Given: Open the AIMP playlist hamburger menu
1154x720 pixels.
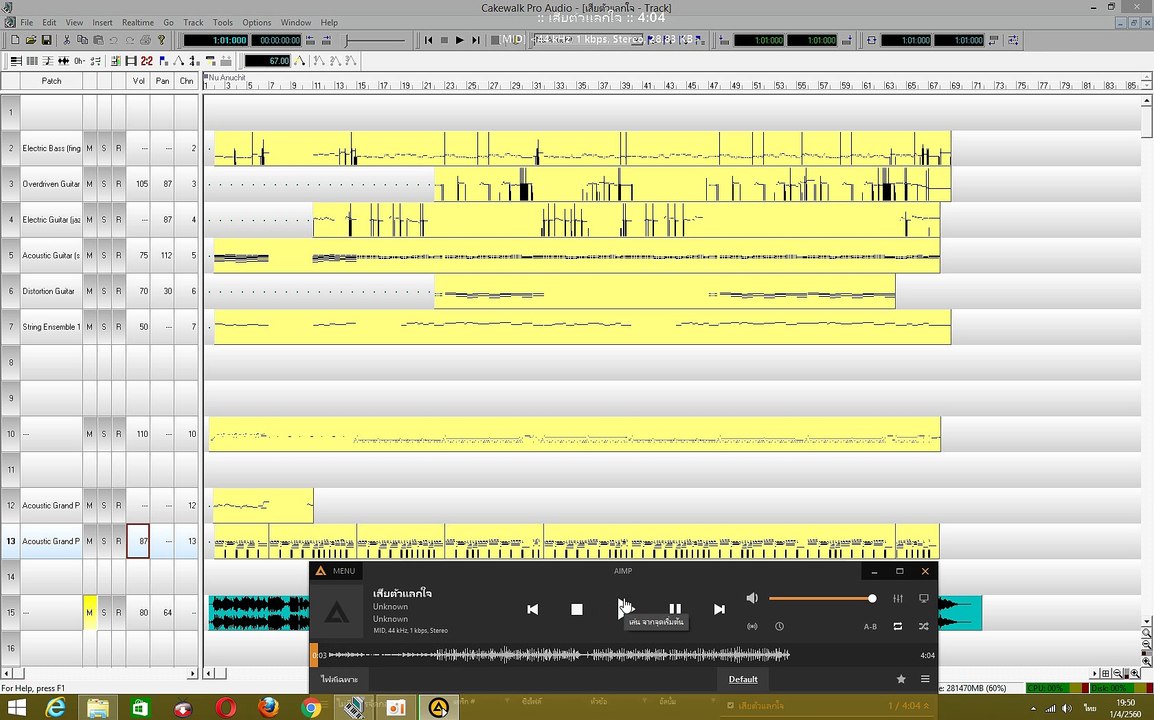Looking at the screenshot, I should (925, 679).
